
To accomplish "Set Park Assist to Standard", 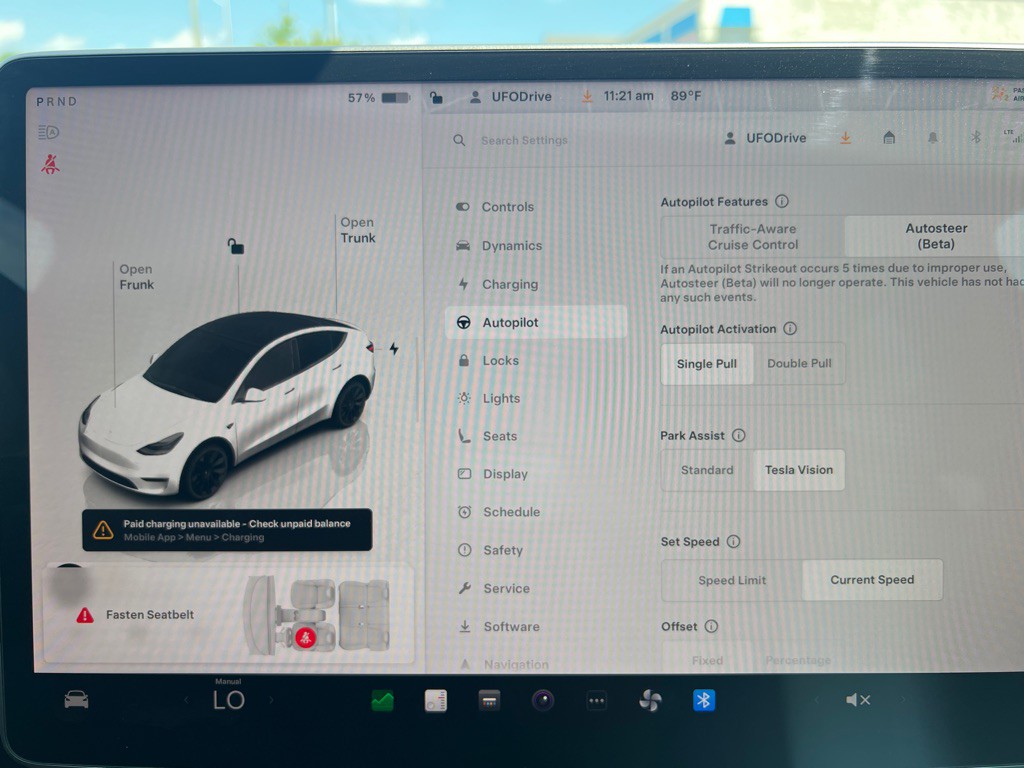I will [x=707, y=470].
